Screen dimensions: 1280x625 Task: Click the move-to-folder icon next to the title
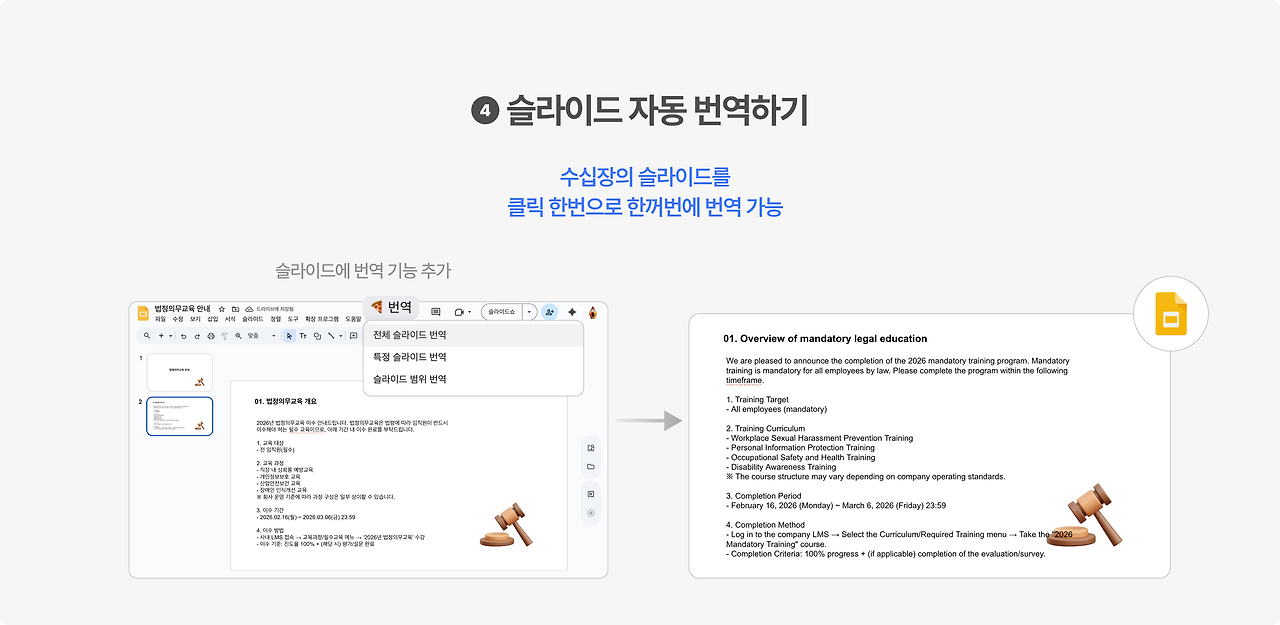[235, 309]
